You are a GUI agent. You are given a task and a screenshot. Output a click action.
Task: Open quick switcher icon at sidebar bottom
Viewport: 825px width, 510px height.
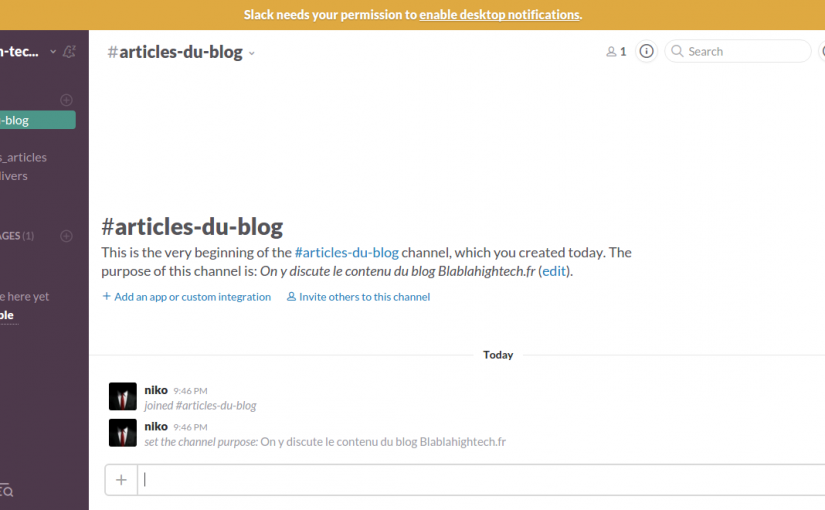click(x=6, y=491)
